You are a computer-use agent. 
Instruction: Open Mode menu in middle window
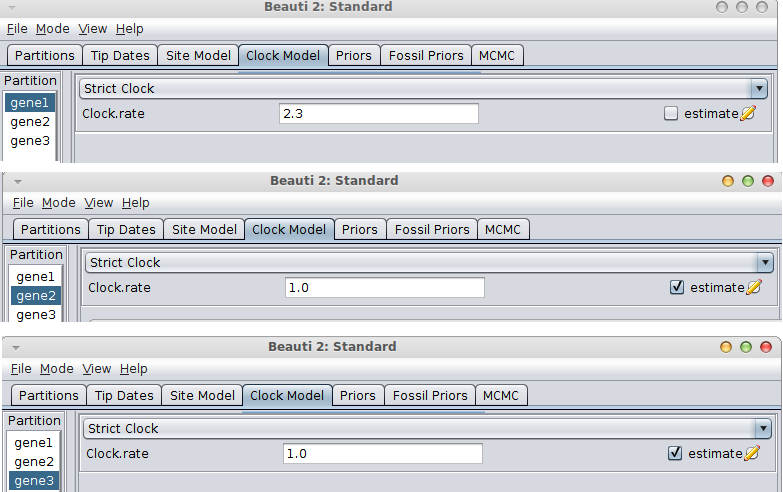(58, 203)
